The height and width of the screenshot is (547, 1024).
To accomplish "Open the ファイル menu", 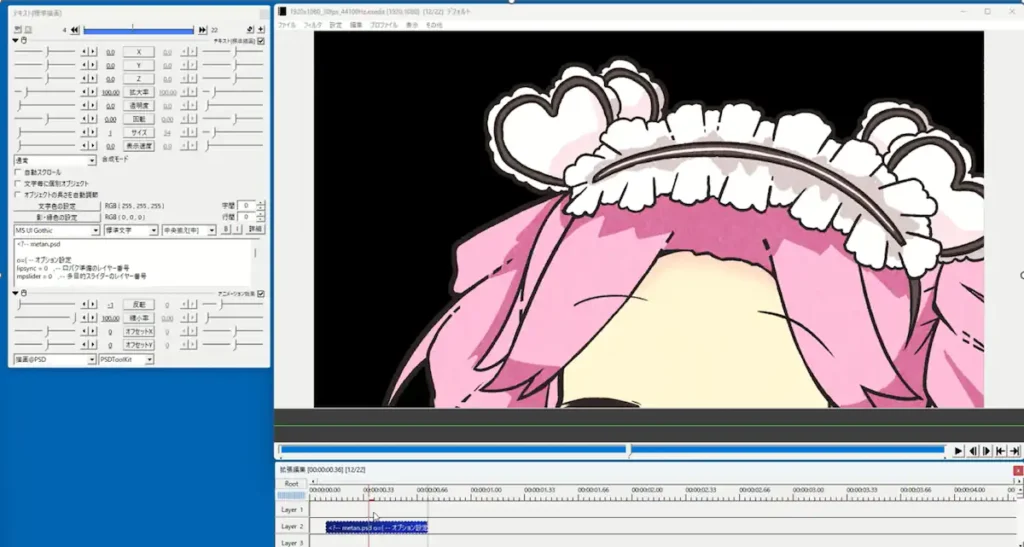I will 287,25.
